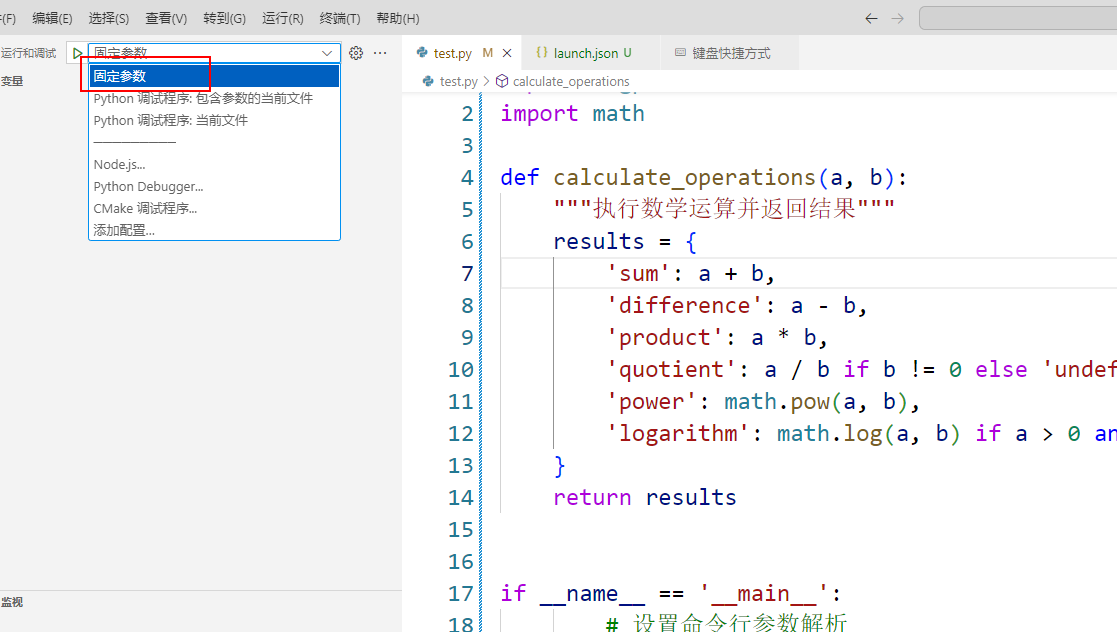This screenshot has height=632, width=1117.
Task: Click 添加配置... to add configuration
Action: (214, 230)
